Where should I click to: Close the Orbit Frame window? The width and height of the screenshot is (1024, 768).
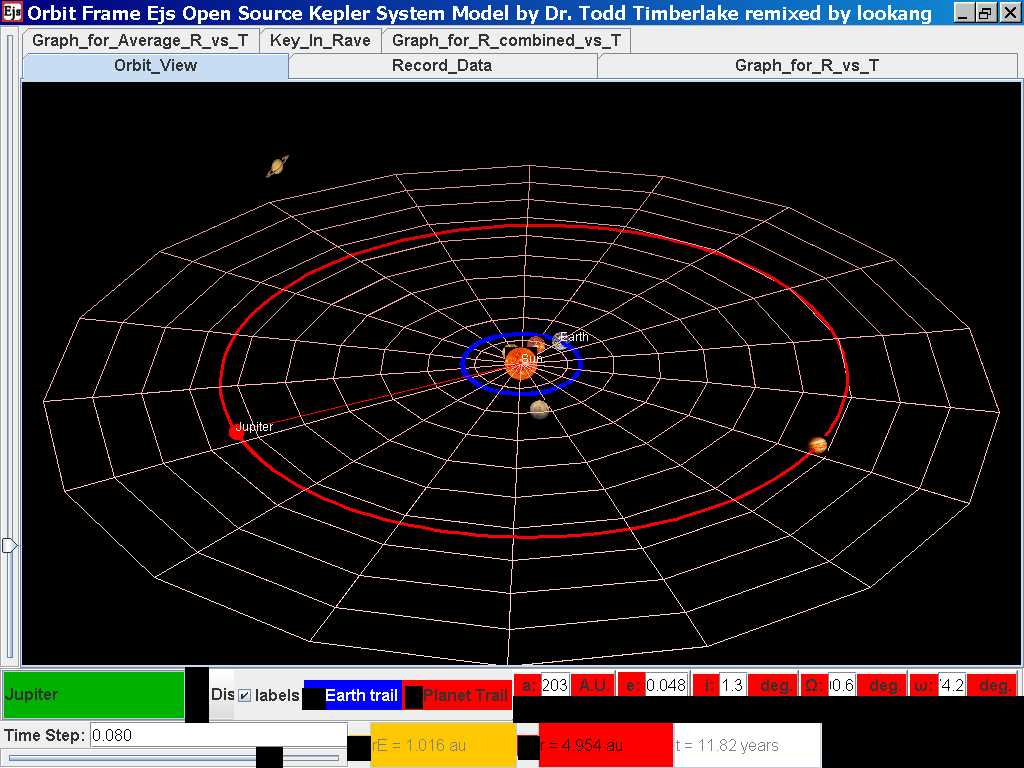click(1010, 12)
